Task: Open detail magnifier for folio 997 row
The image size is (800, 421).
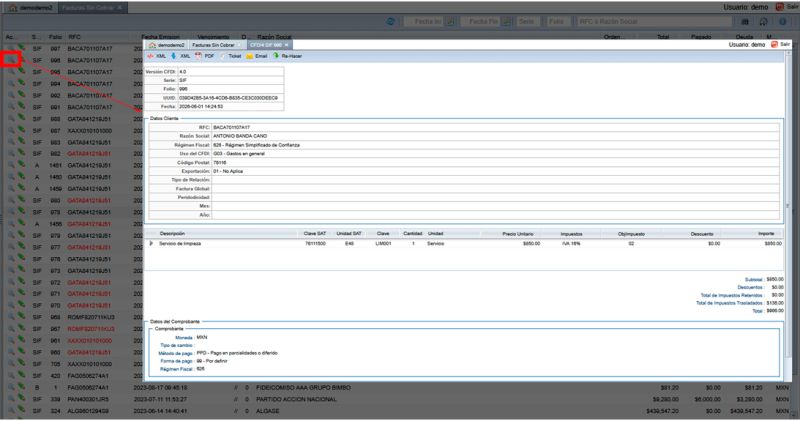Action: pyautogui.click(x=11, y=49)
